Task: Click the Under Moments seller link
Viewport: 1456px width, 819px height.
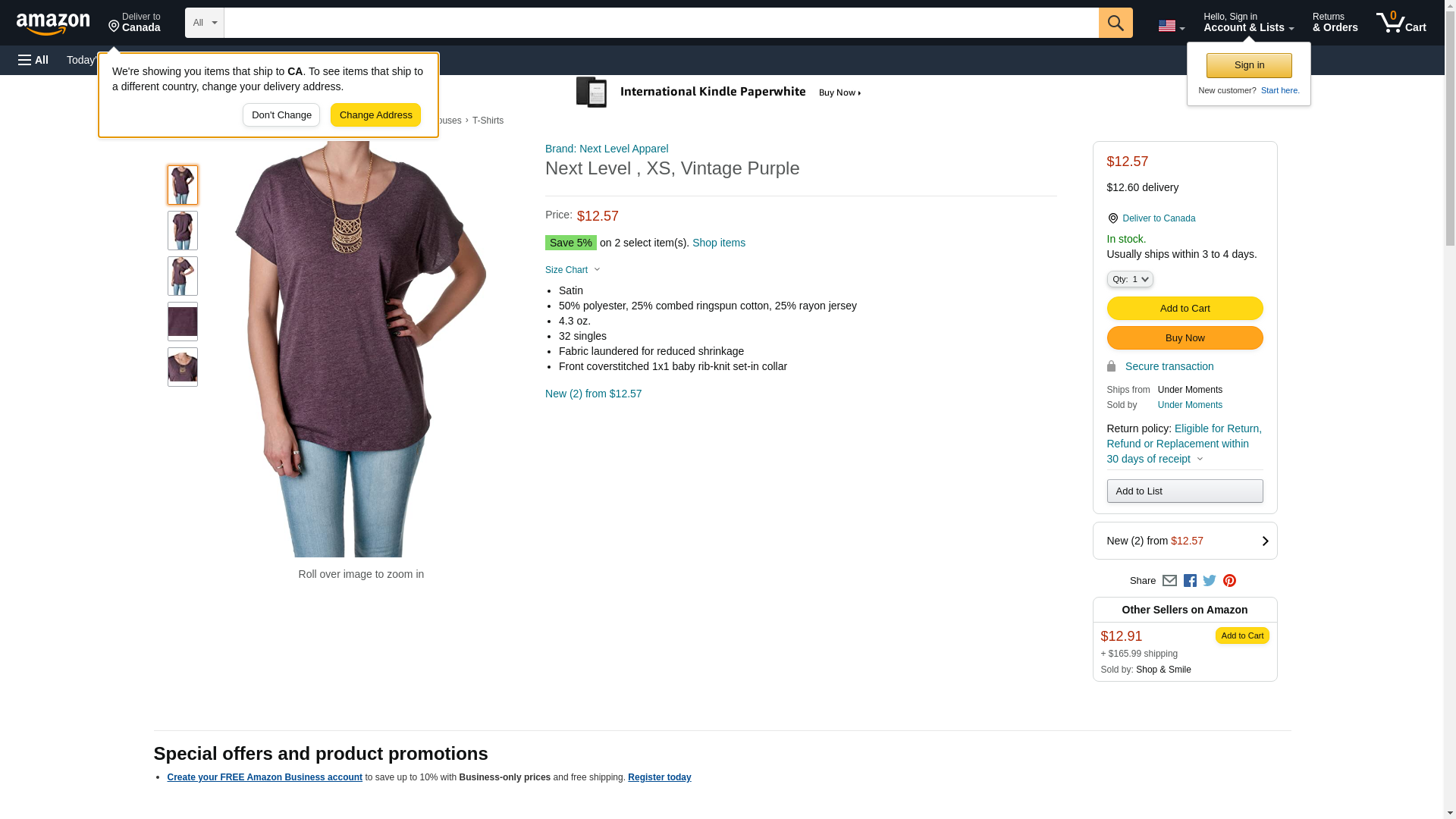Action: (1189, 405)
